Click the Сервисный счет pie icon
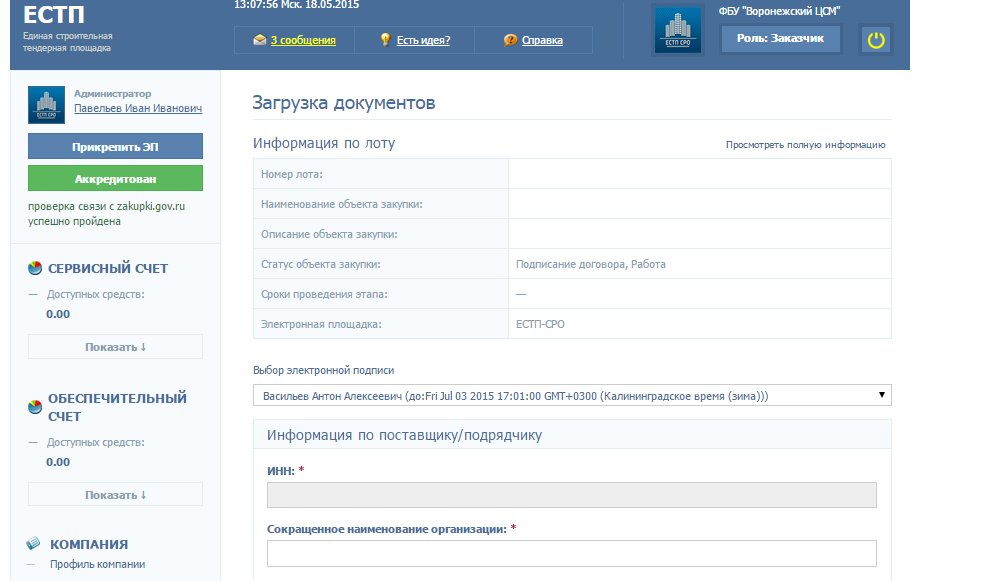This screenshot has height=581, width=990. 35,268
